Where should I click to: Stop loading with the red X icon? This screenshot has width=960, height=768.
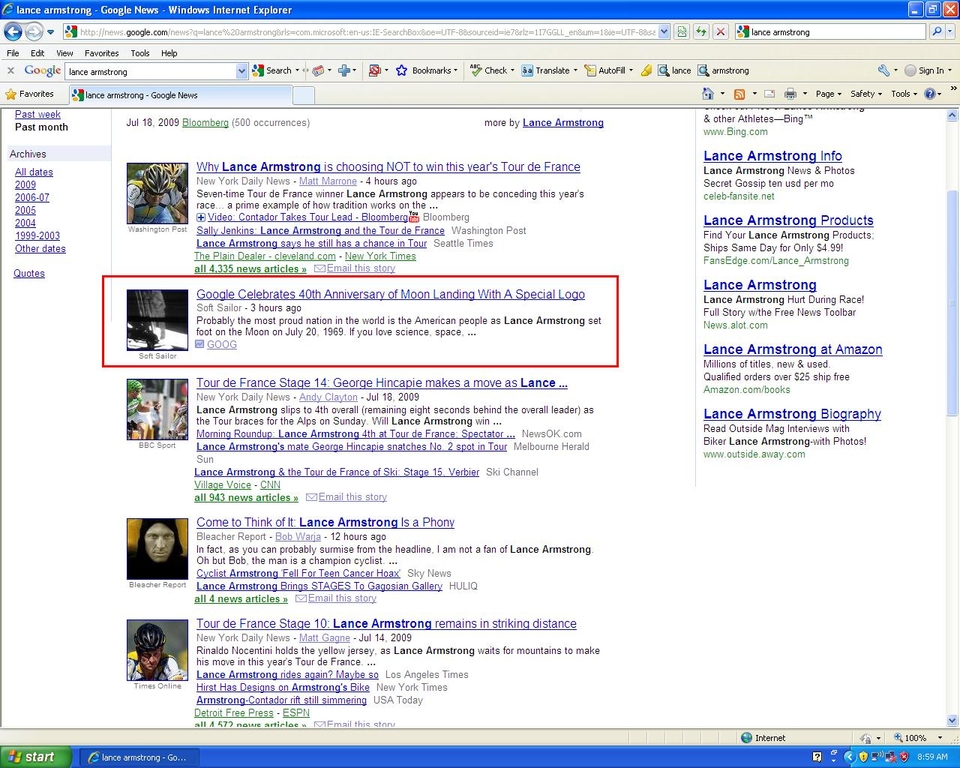(x=721, y=32)
